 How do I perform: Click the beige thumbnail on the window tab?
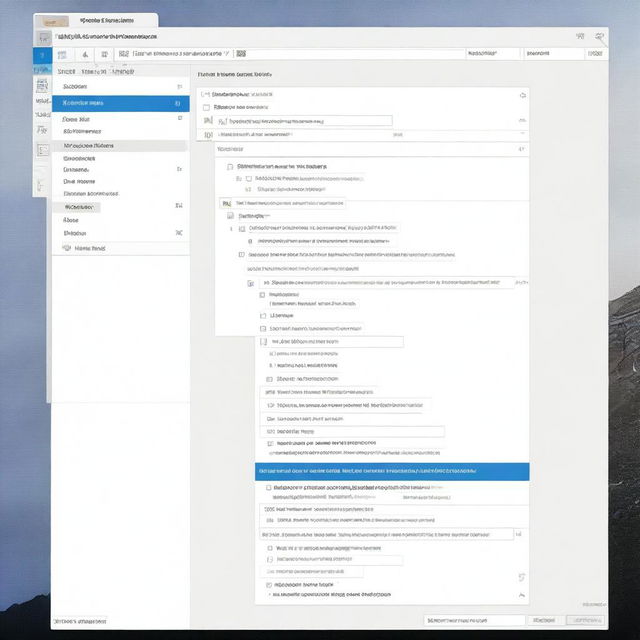click(x=52, y=21)
